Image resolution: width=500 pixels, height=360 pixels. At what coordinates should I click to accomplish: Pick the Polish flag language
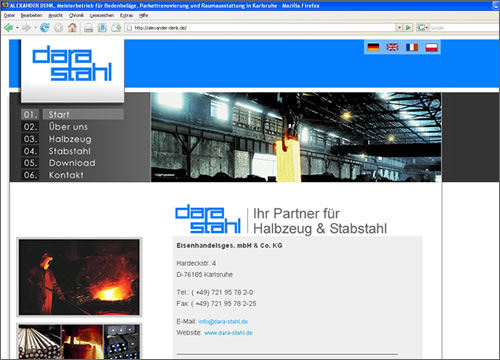pos(431,47)
